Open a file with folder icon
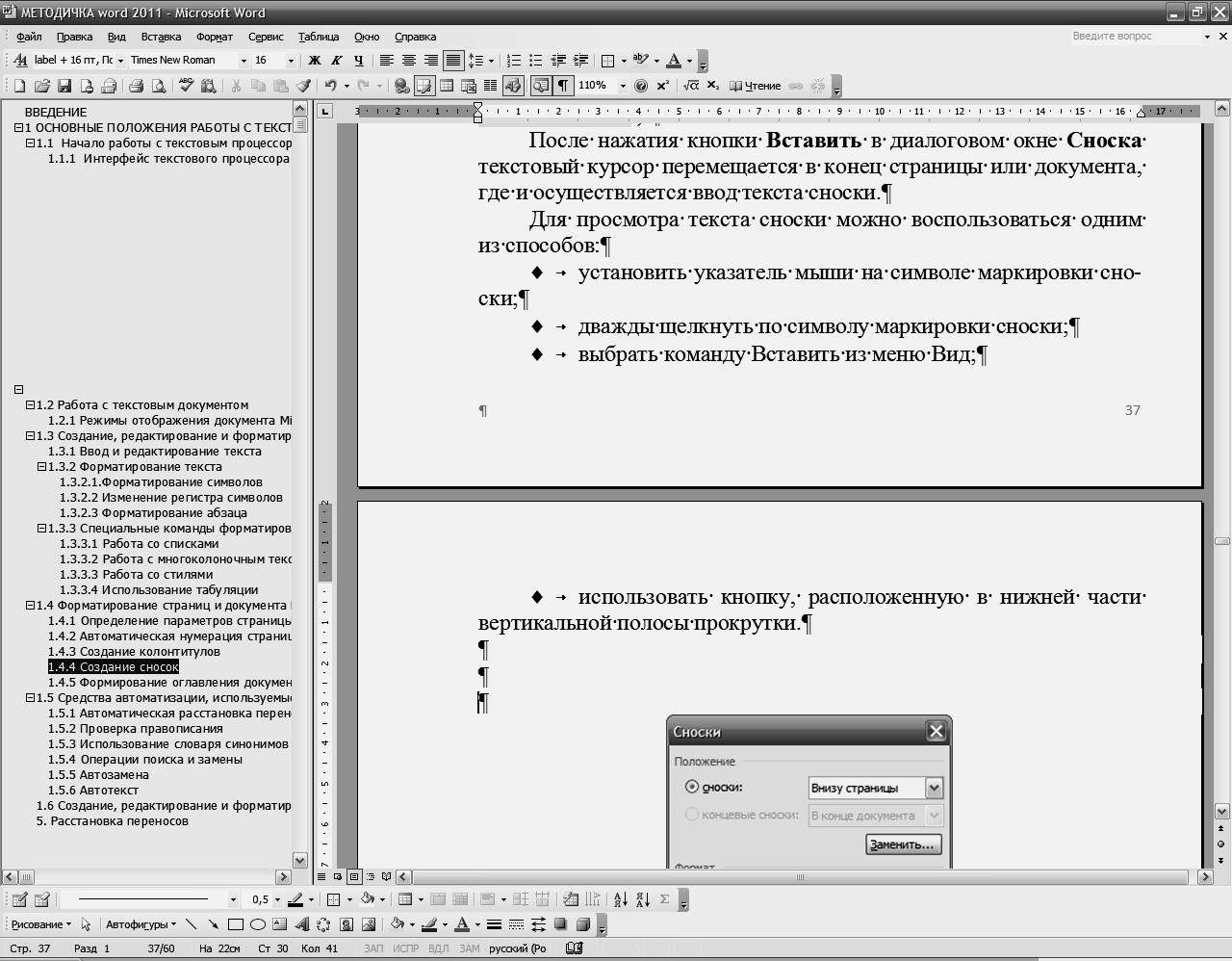 coord(41,86)
